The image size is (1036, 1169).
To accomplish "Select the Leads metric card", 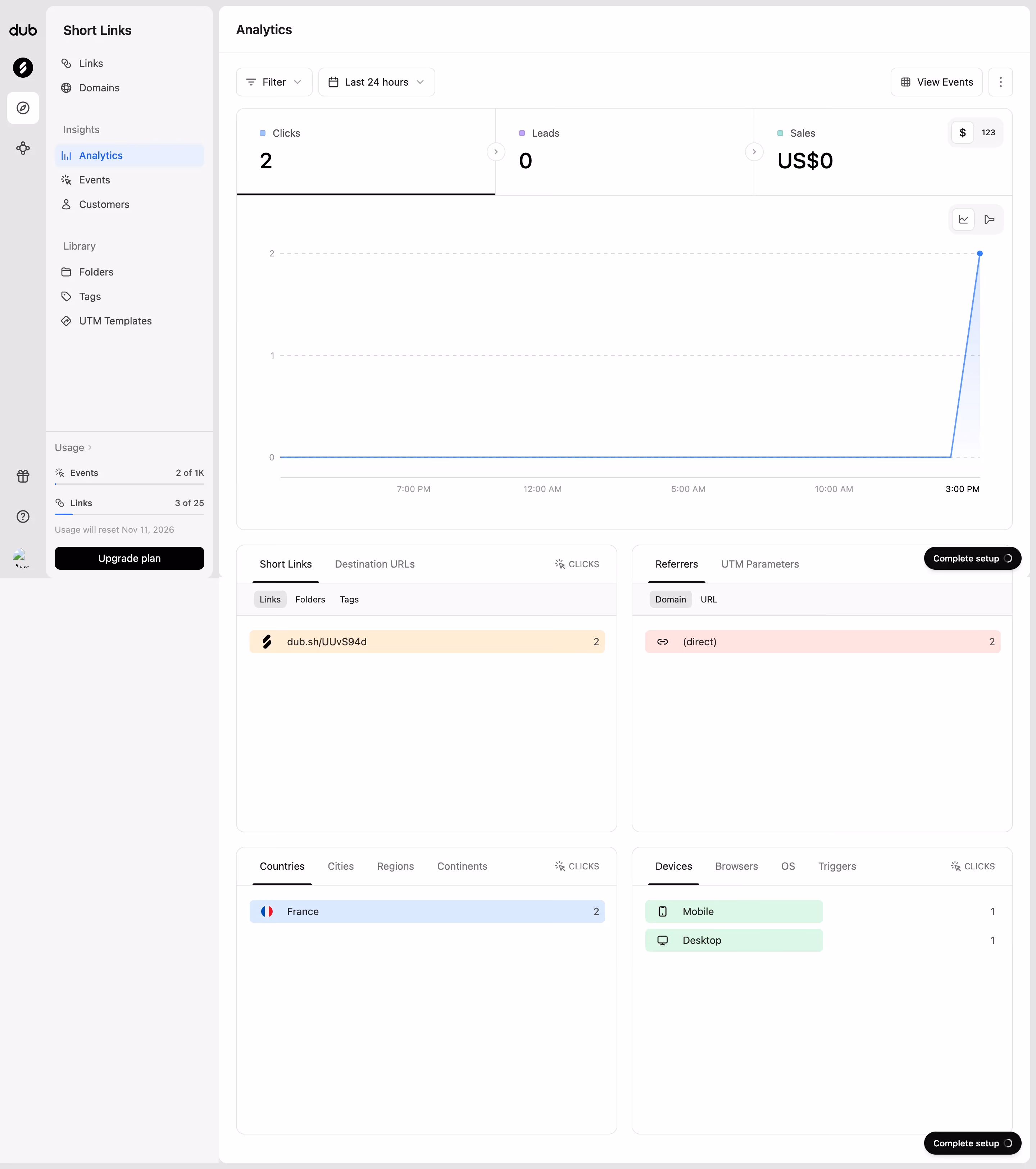I will click(x=625, y=152).
